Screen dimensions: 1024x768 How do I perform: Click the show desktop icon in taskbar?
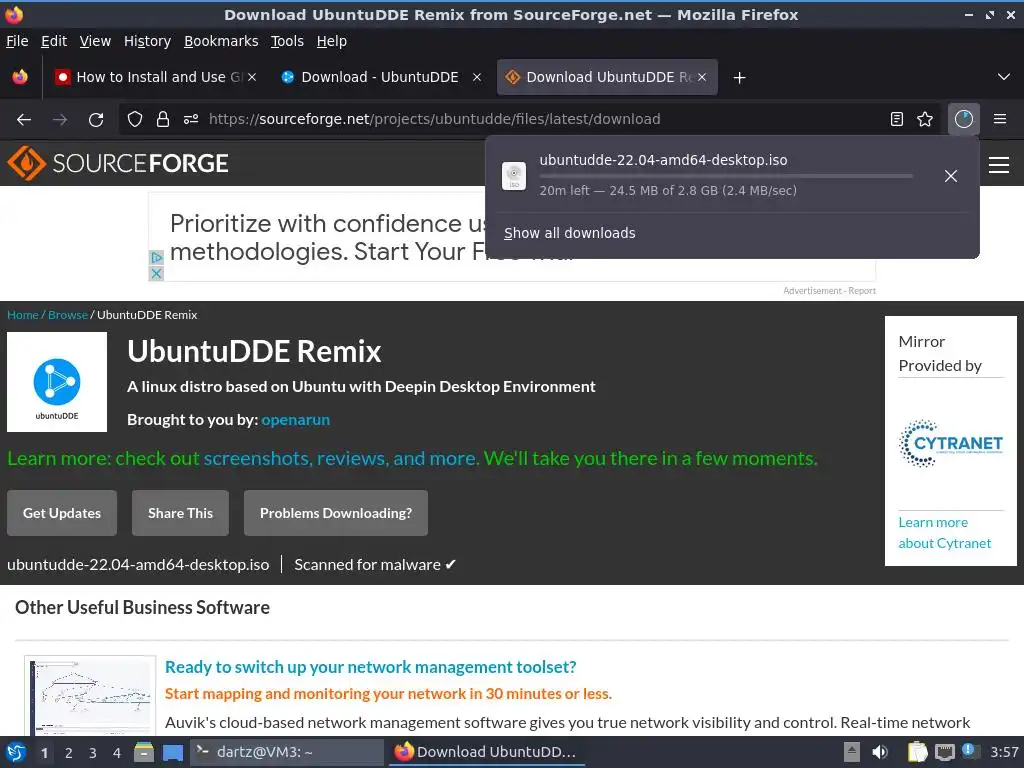tap(173, 752)
